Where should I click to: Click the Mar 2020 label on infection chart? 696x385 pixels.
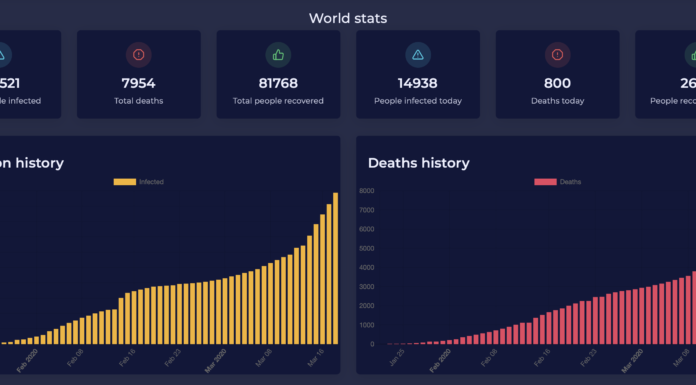(x=216, y=361)
